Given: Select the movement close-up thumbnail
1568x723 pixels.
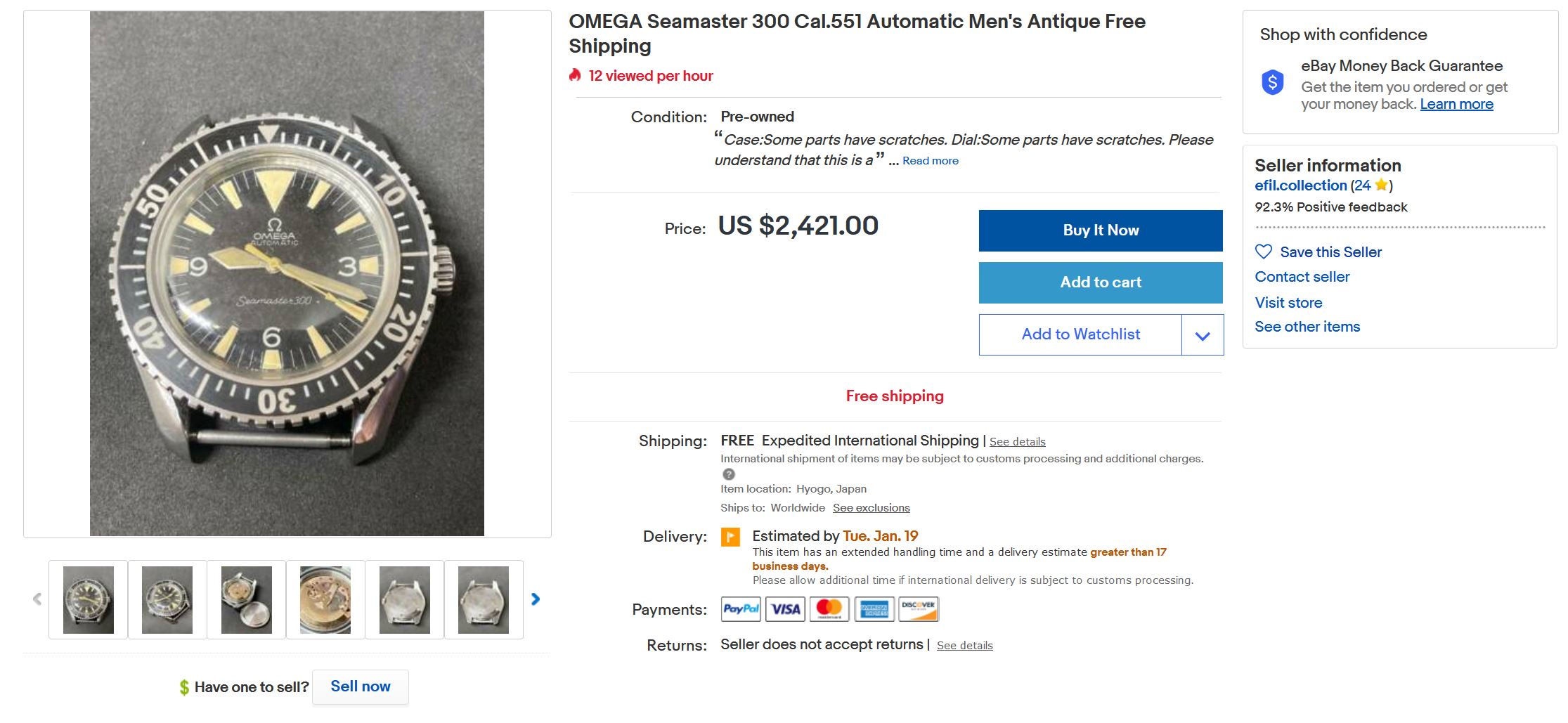Looking at the screenshot, I should point(325,600).
